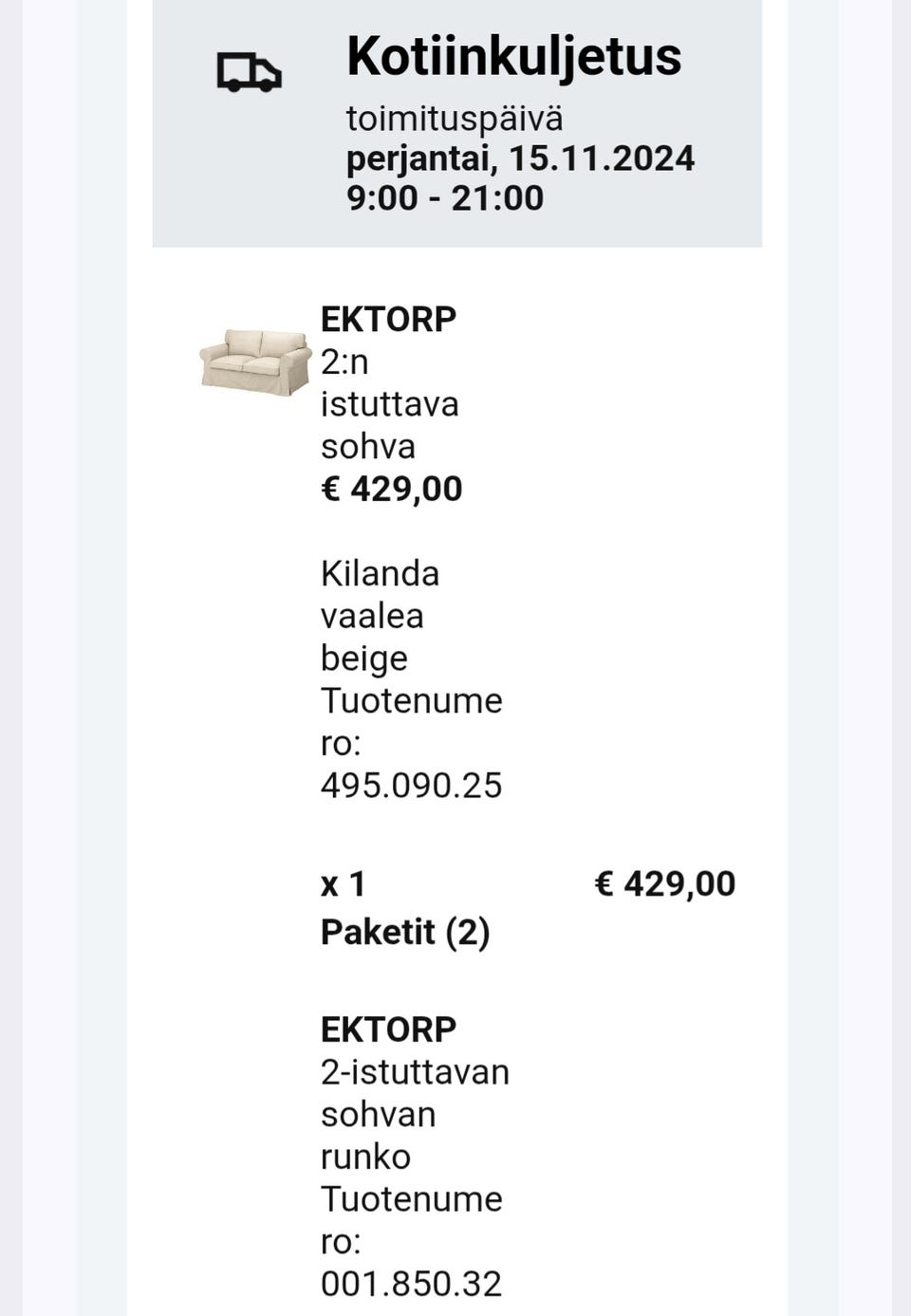Open the EKTORP sofa thumbnail image
The image size is (911, 1316).
click(255, 361)
